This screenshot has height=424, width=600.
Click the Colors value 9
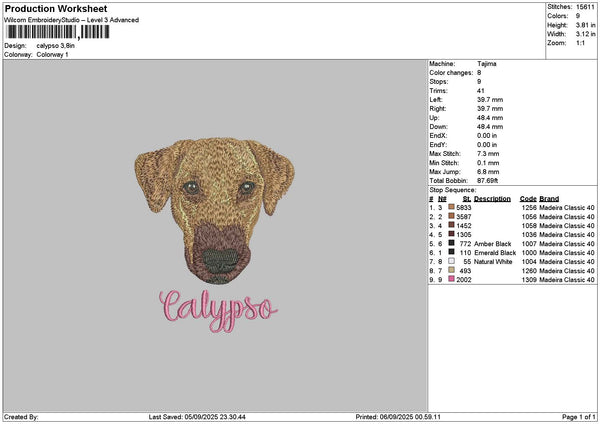578,16
